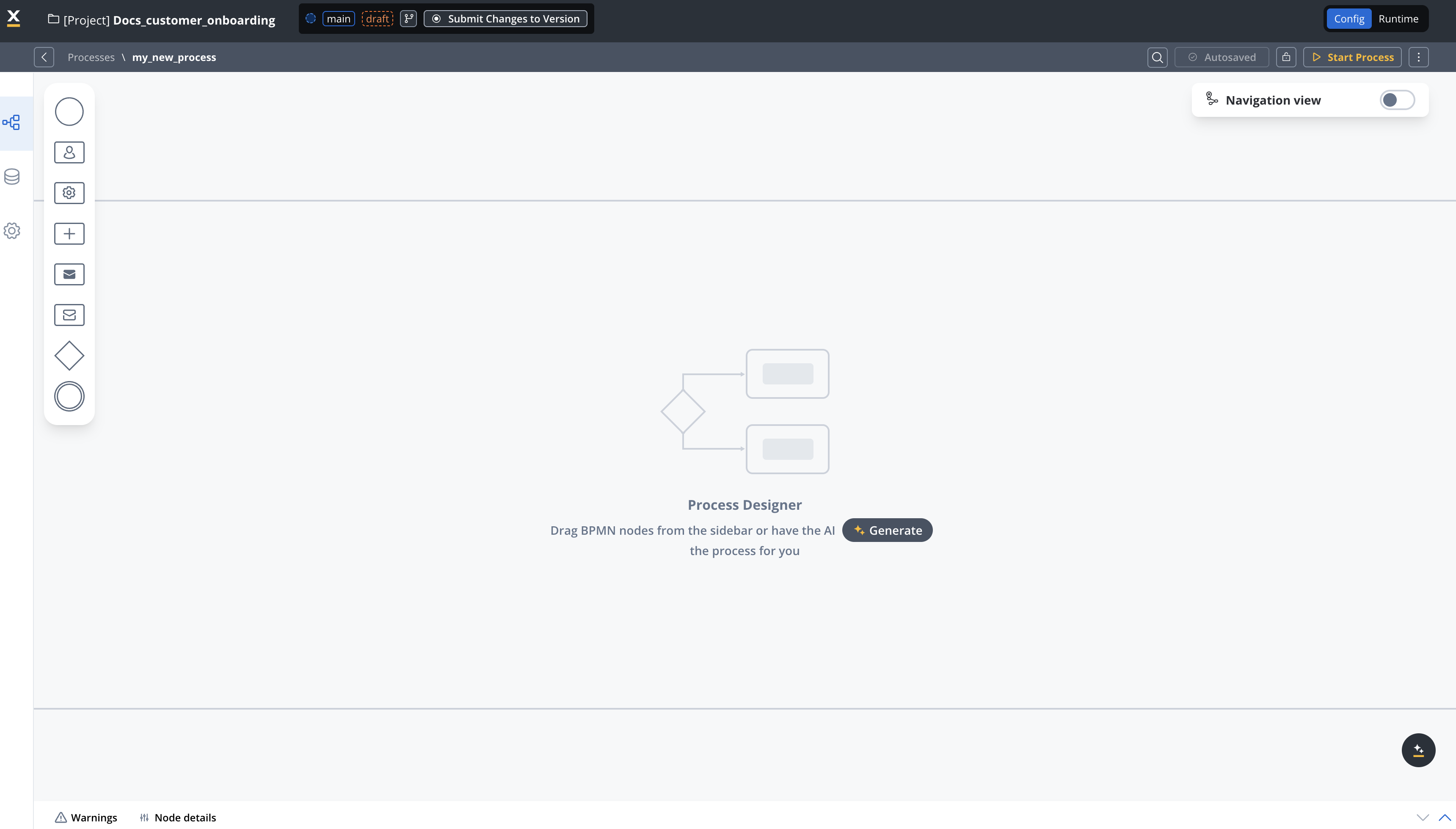The image size is (1456, 829).
Task: Open the AI assistant floating button
Action: (1418, 750)
